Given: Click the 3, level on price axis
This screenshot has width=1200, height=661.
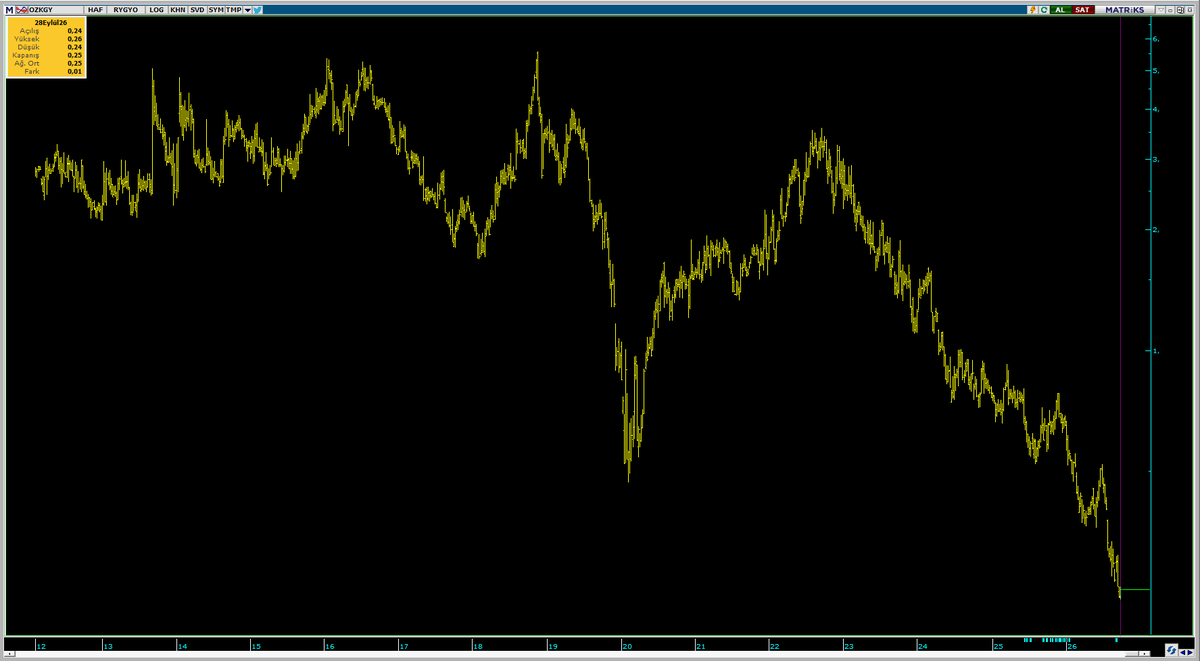Looking at the screenshot, I should [x=1155, y=159].
